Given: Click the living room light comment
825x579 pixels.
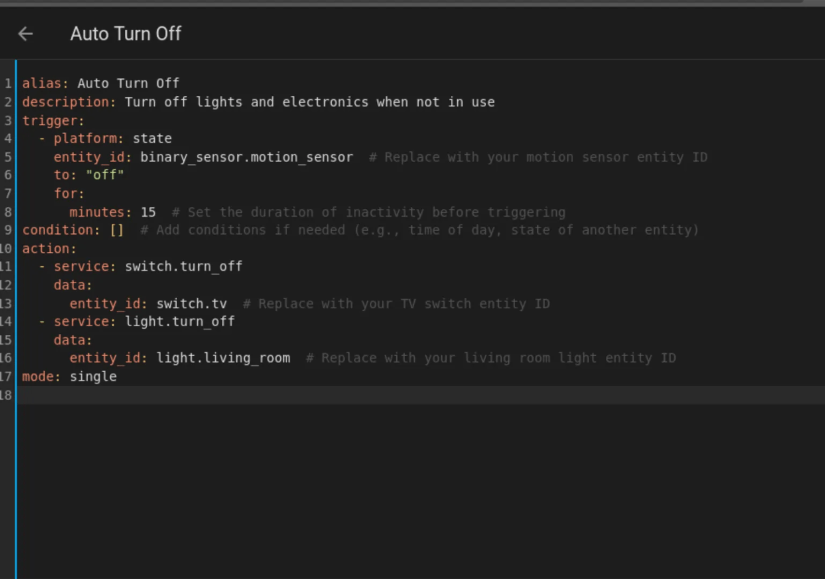Looking at the screenshot, I should click(x=490, y=358).
